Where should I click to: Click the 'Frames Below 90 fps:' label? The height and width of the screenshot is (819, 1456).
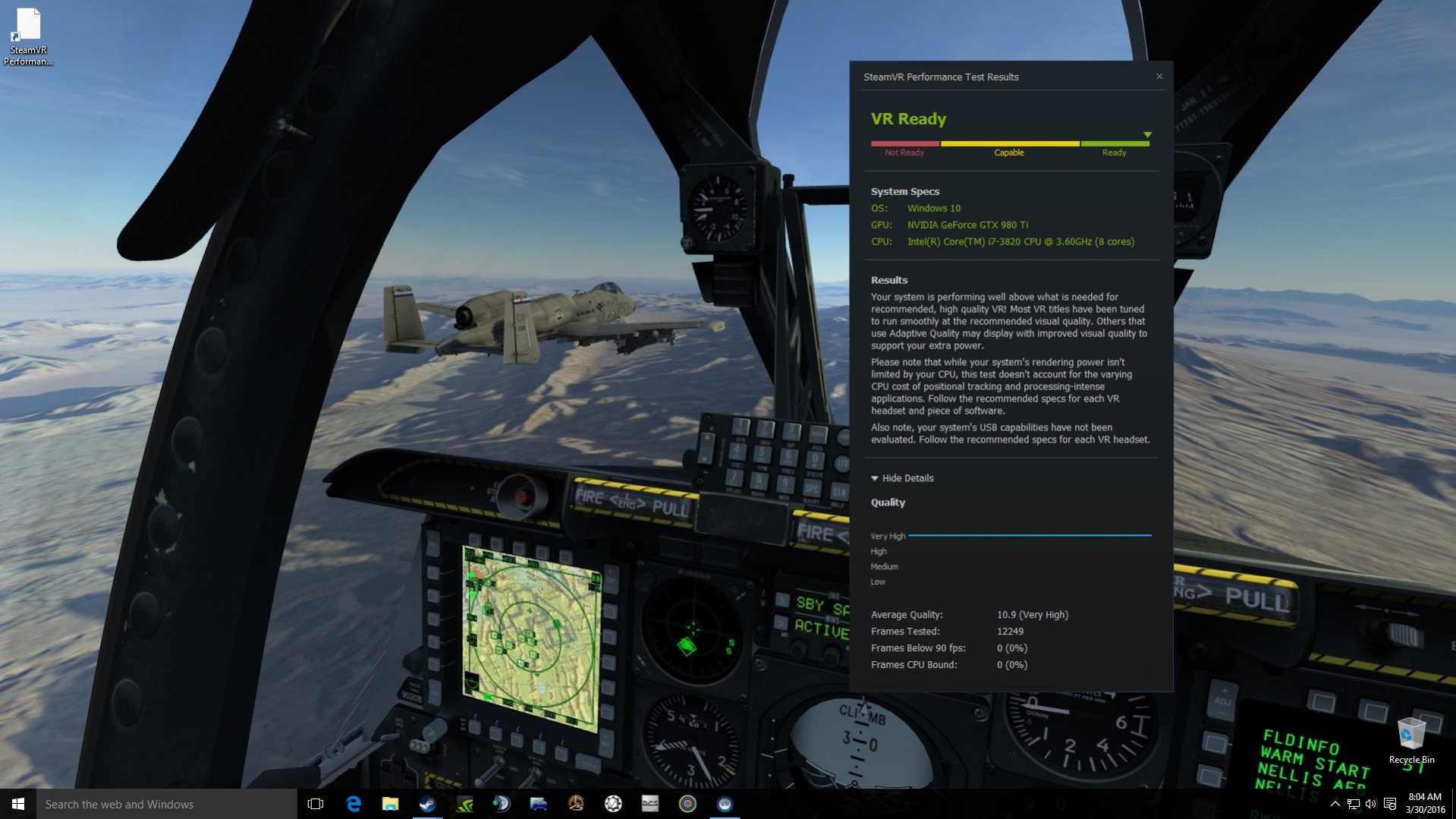point(918,648)
